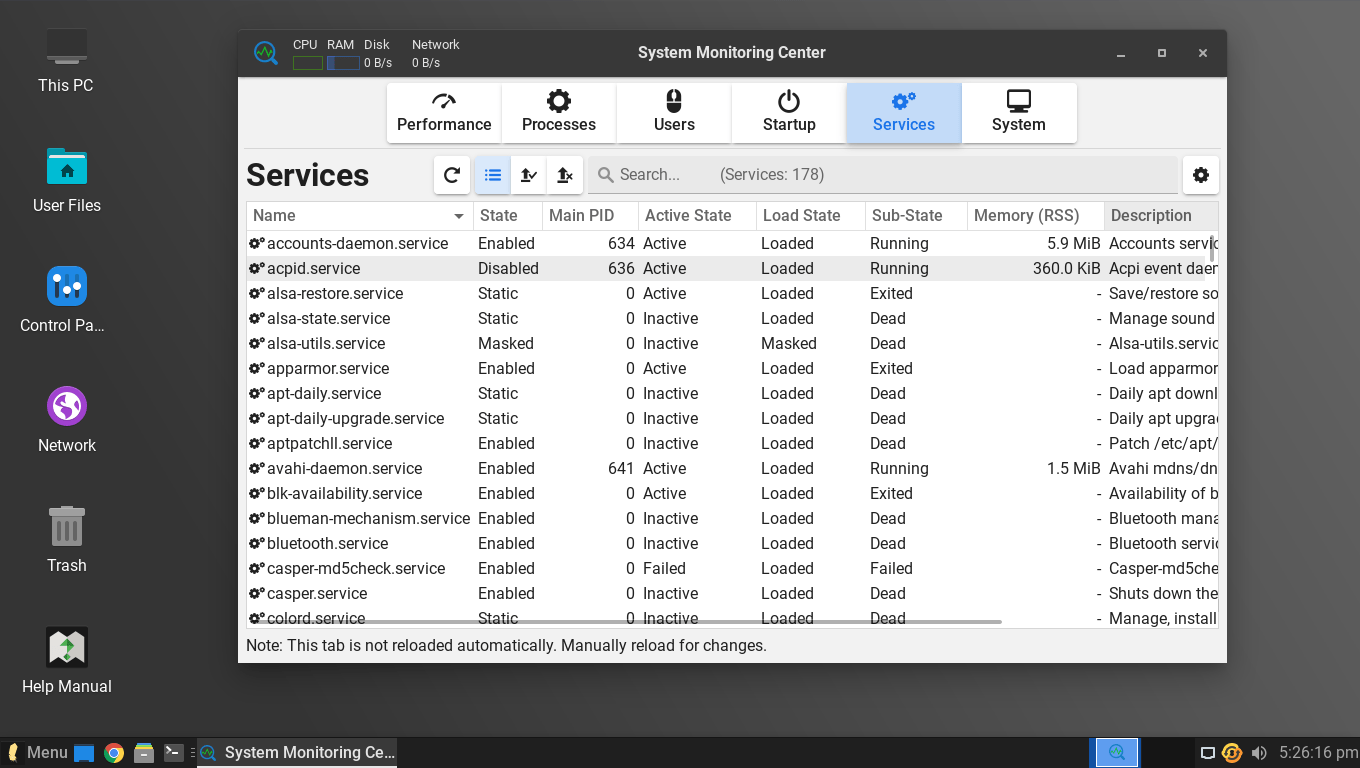Sort by Load State column header
1360x768 pixels.
811,215
